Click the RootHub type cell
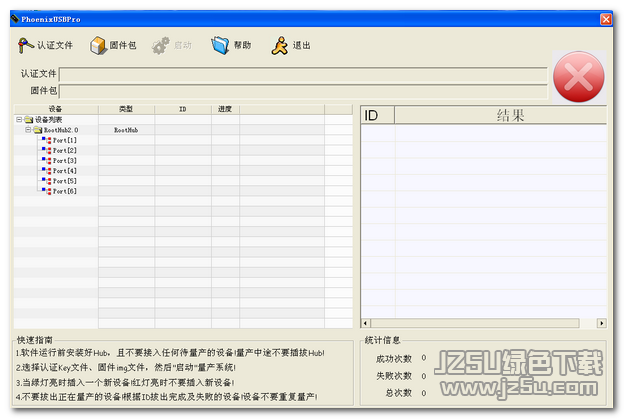Screen dimensions: 624x419 coord(126,130)
